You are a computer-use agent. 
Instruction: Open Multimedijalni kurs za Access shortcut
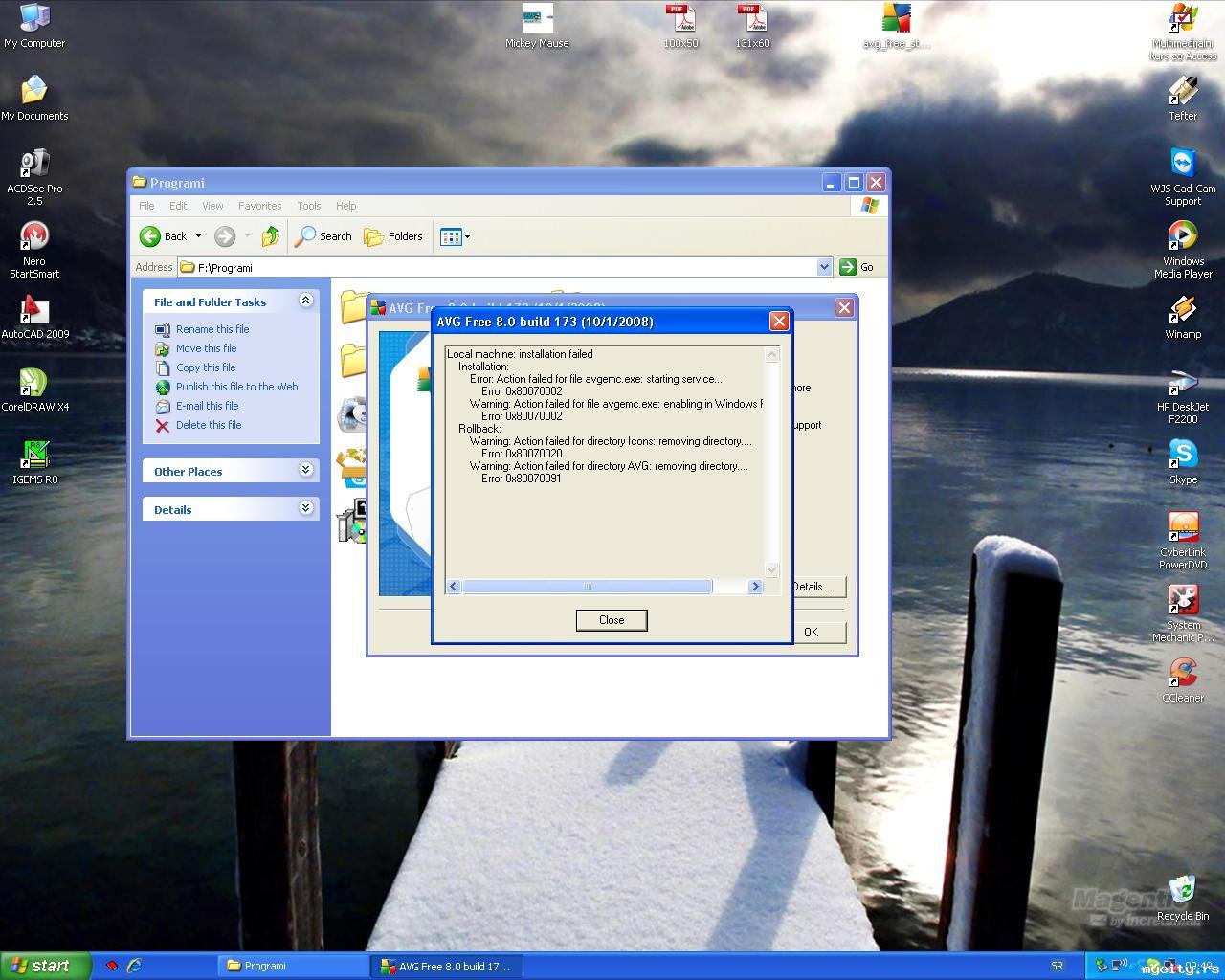[x=1183, y=32]
